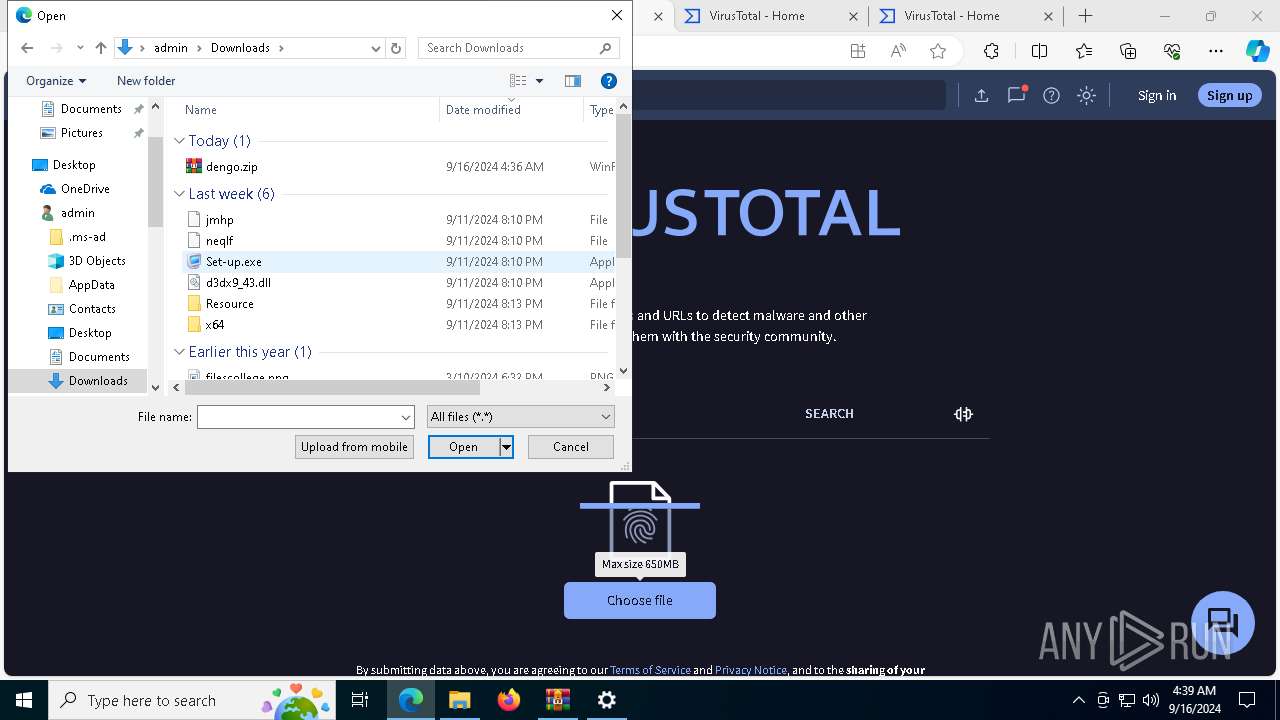This screenshot has height=720, width=1280.
Task: Open Edge Collections icon
Action: pos(1128,51)
